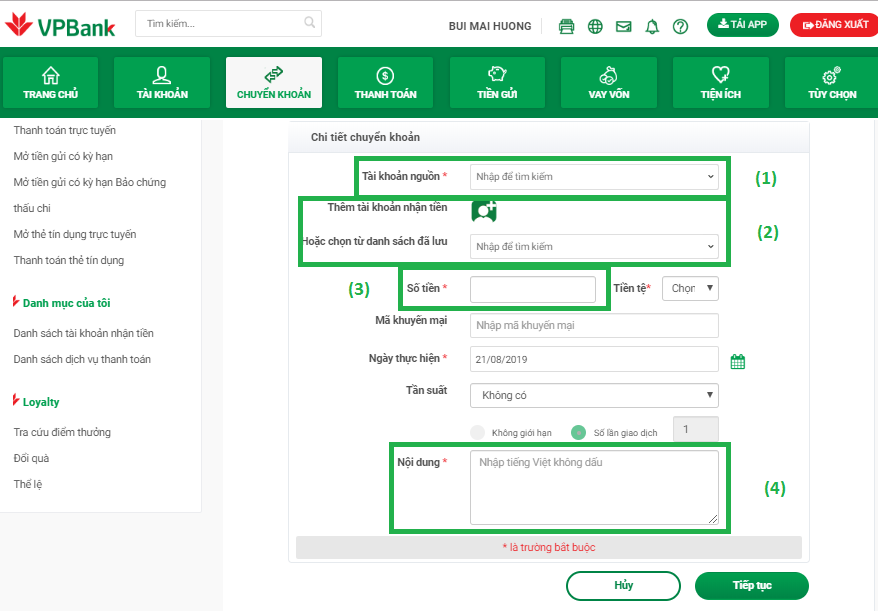878x611 pixels.
Task: Click the add recipient account icon
Action: pos(484,210)
